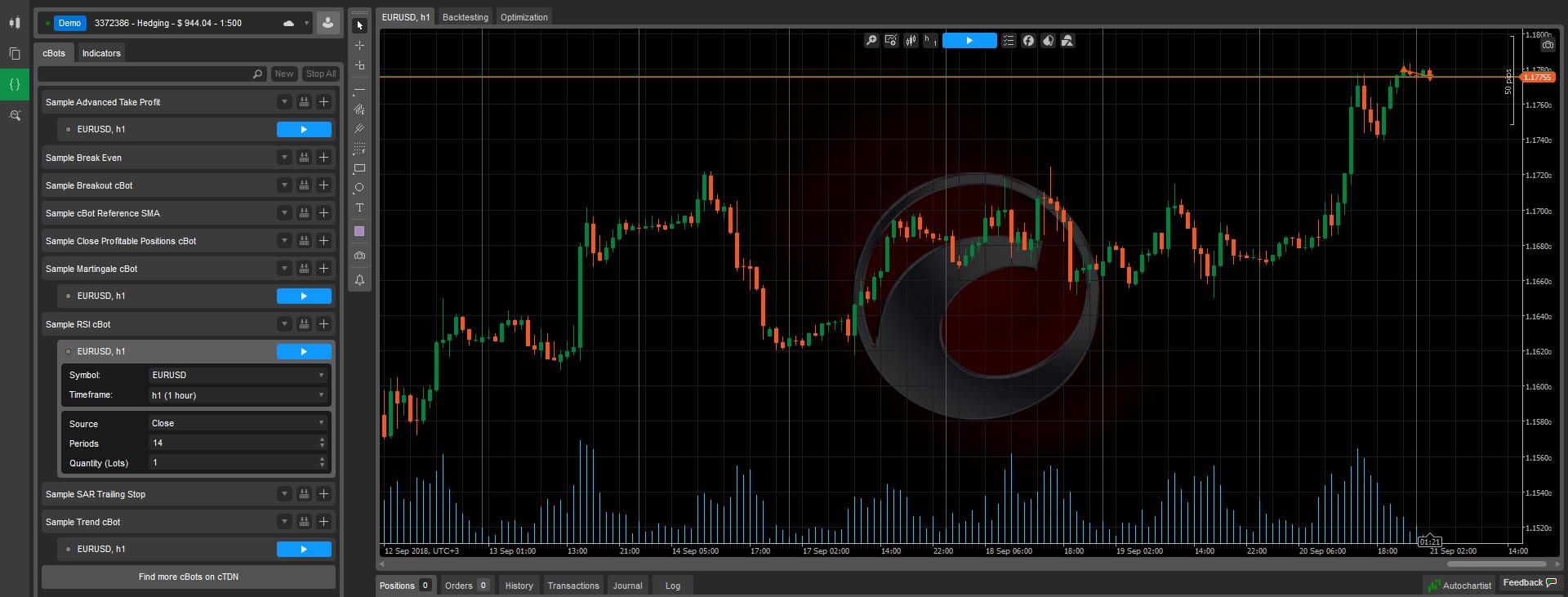Viewport: 1568px width, 597px height.
Task: Build Sample Break Even cBot
Action: pyautogui.click(x=304, y=158)
